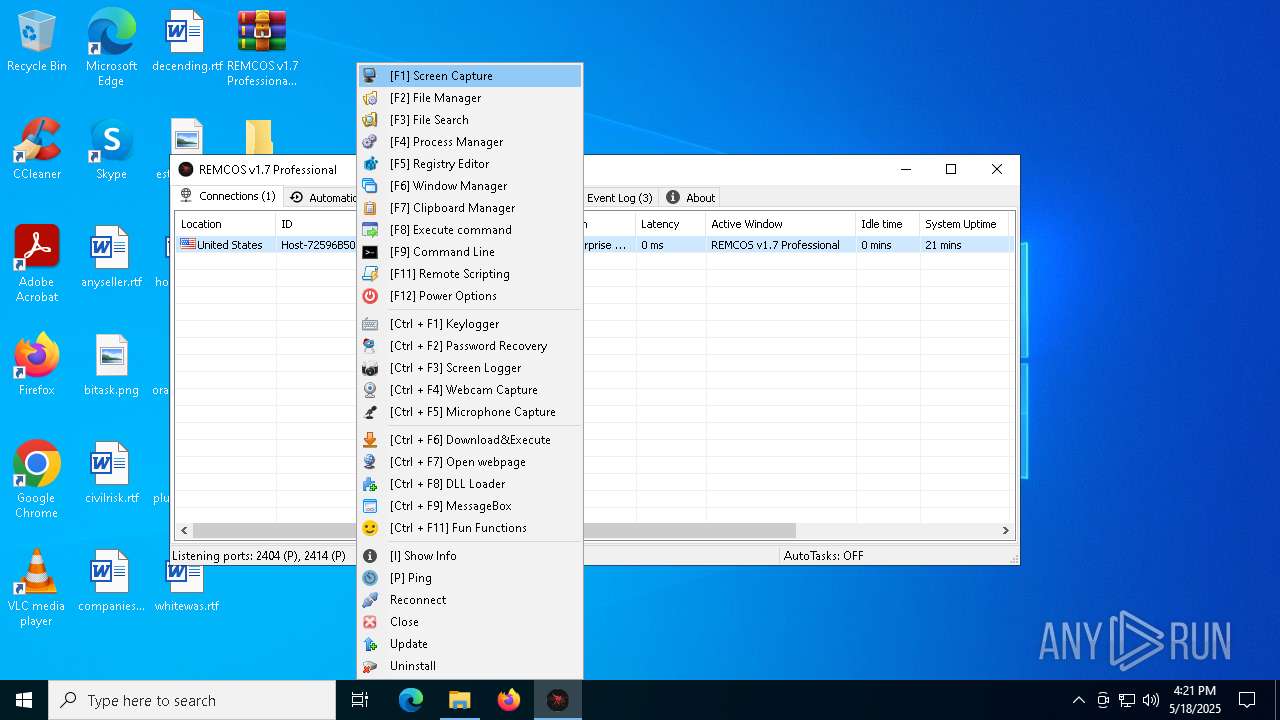The image size is (1280, 720).
Task: Click the Open webpage globe icon
Action: 370,462
